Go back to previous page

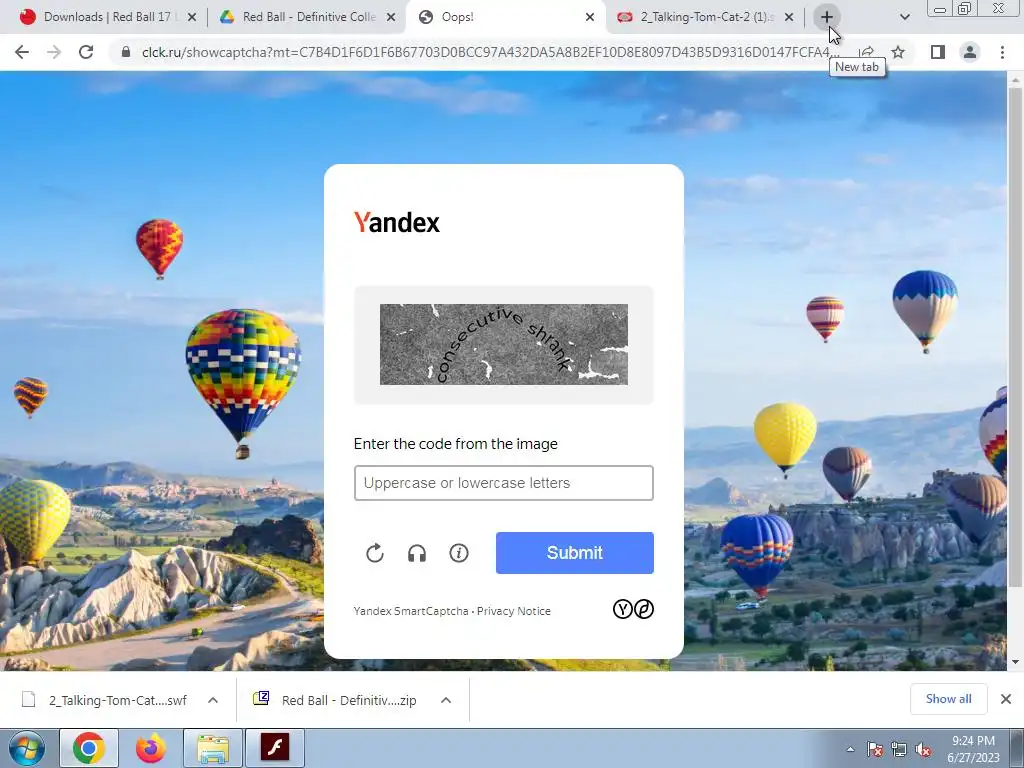click(22, 52)
